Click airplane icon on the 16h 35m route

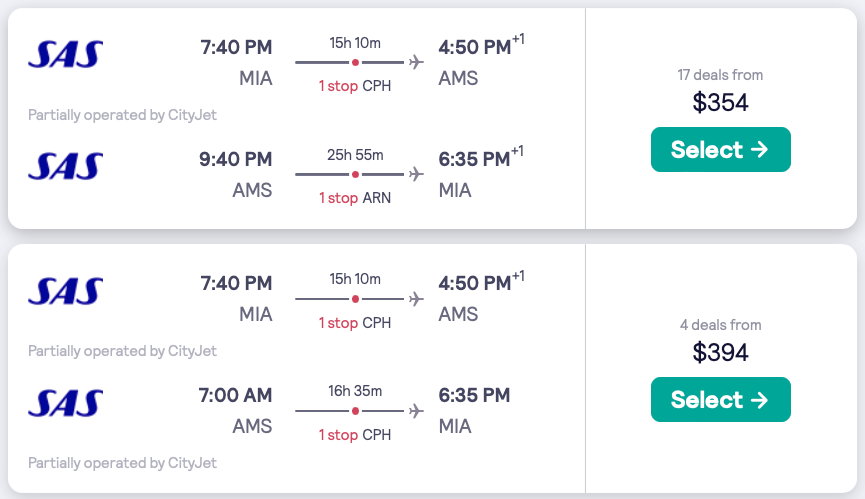(416, 410)
